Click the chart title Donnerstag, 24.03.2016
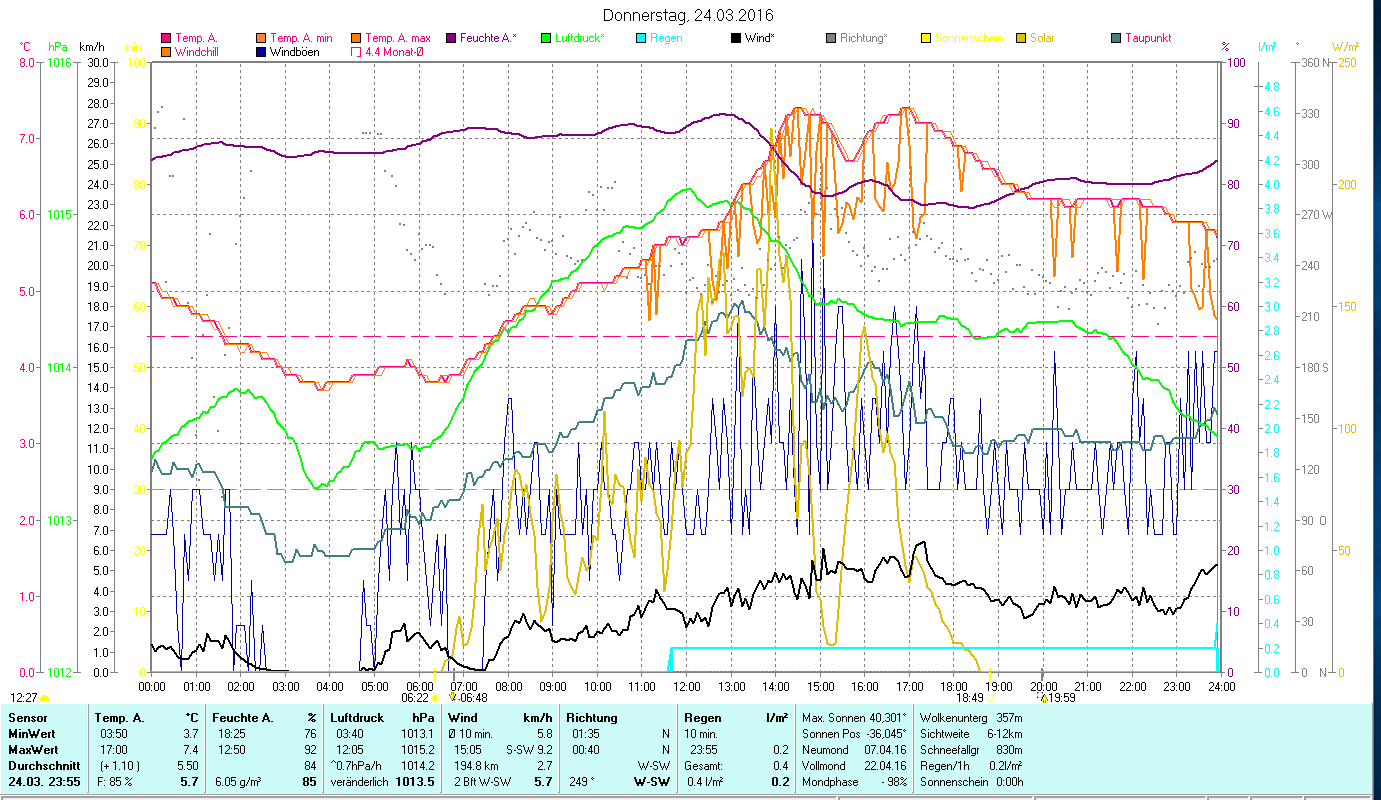Viewport: 1381px width, 800px height. [x=689, y=16]
